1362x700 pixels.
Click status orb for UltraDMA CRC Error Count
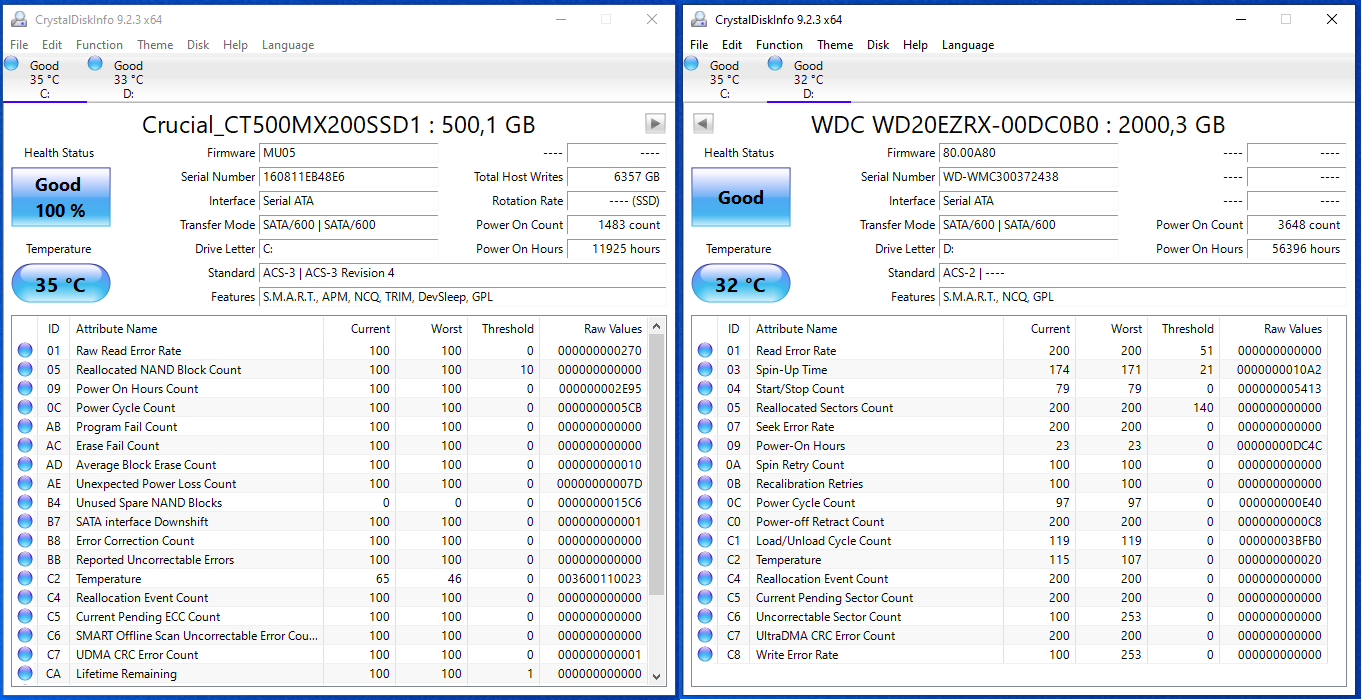click(705, 636)
